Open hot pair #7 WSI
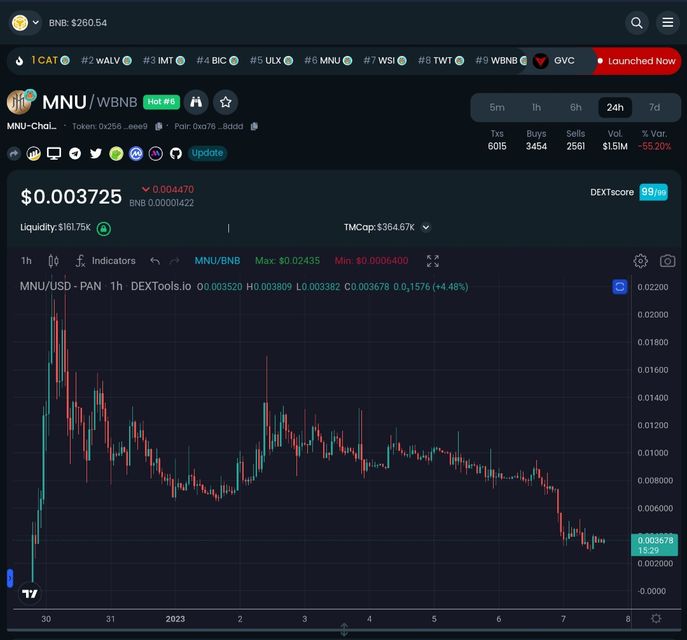The width and height of the screenshot is (687, 640). click(385, 60)
